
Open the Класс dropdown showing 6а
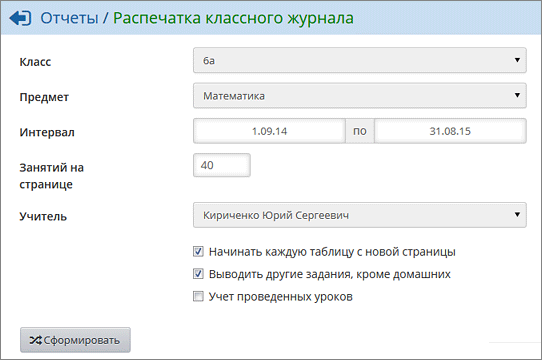(359, 61)
